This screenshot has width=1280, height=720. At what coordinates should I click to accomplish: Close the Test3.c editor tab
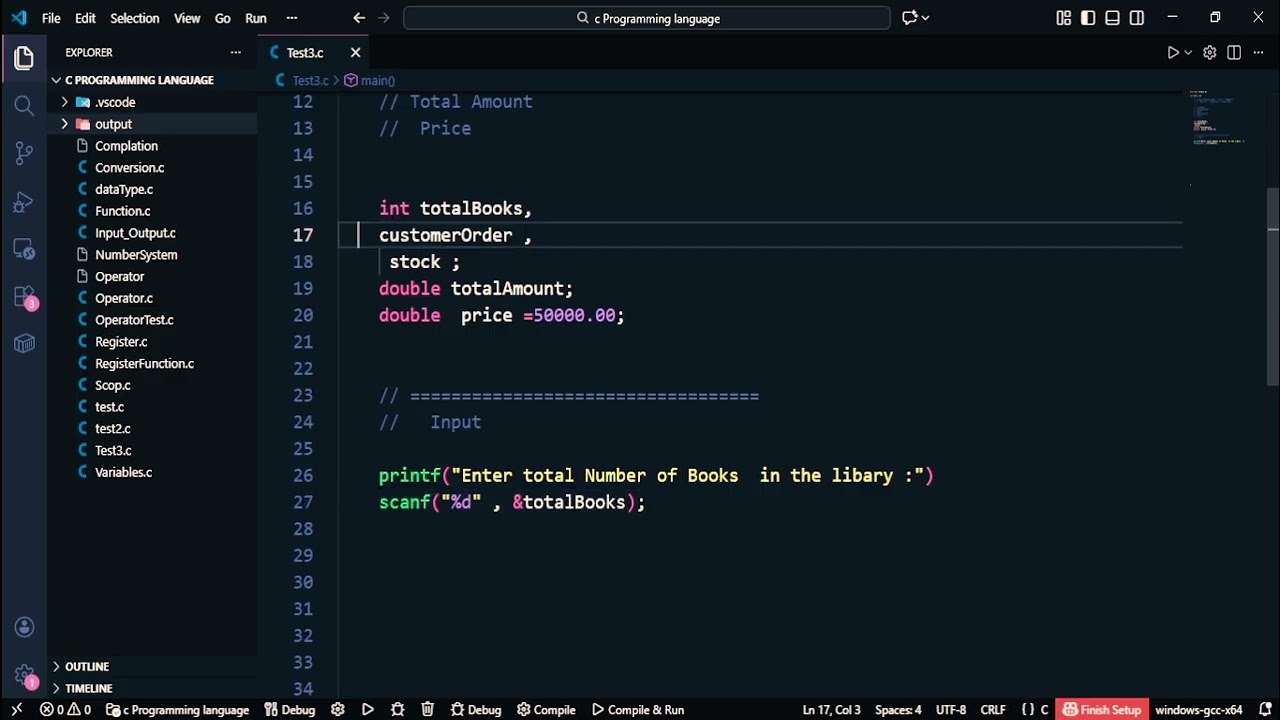coord(355,52)
